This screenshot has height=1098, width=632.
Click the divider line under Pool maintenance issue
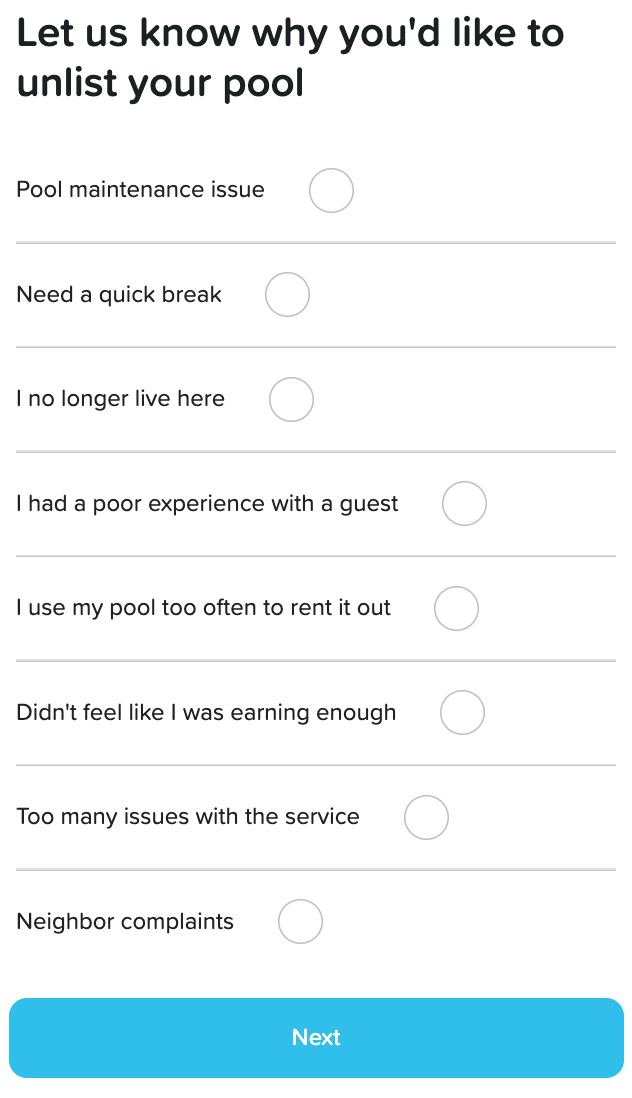pyautogui.click(x=316, y=242)
